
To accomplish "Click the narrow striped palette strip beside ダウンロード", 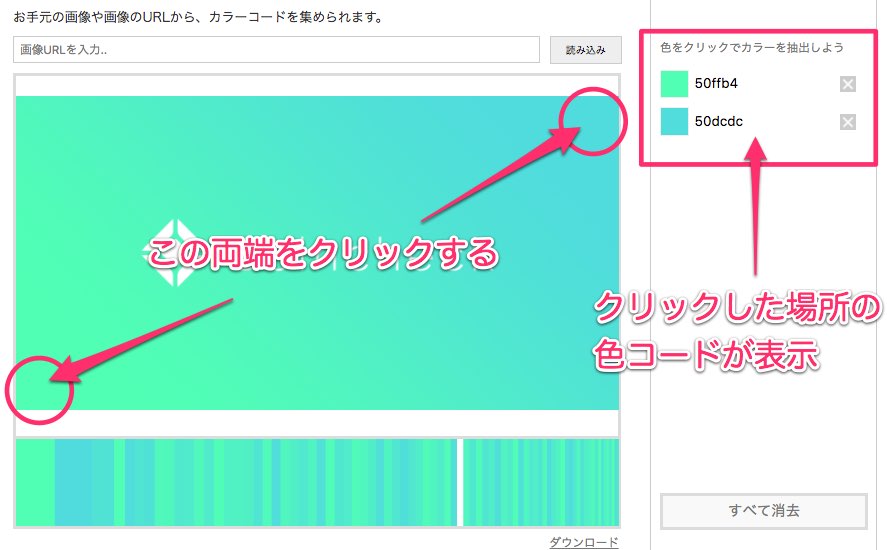I will 541,483.
